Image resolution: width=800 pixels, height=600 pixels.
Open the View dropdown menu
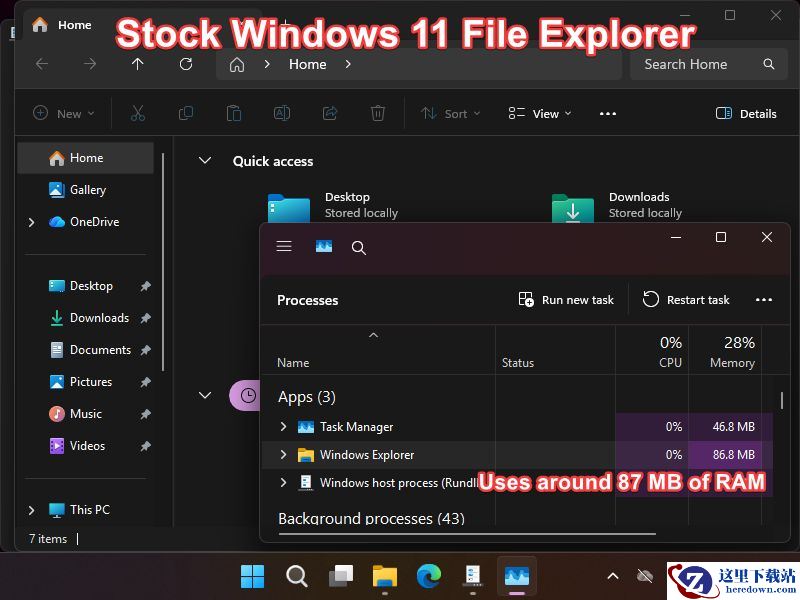coord(540,113)
